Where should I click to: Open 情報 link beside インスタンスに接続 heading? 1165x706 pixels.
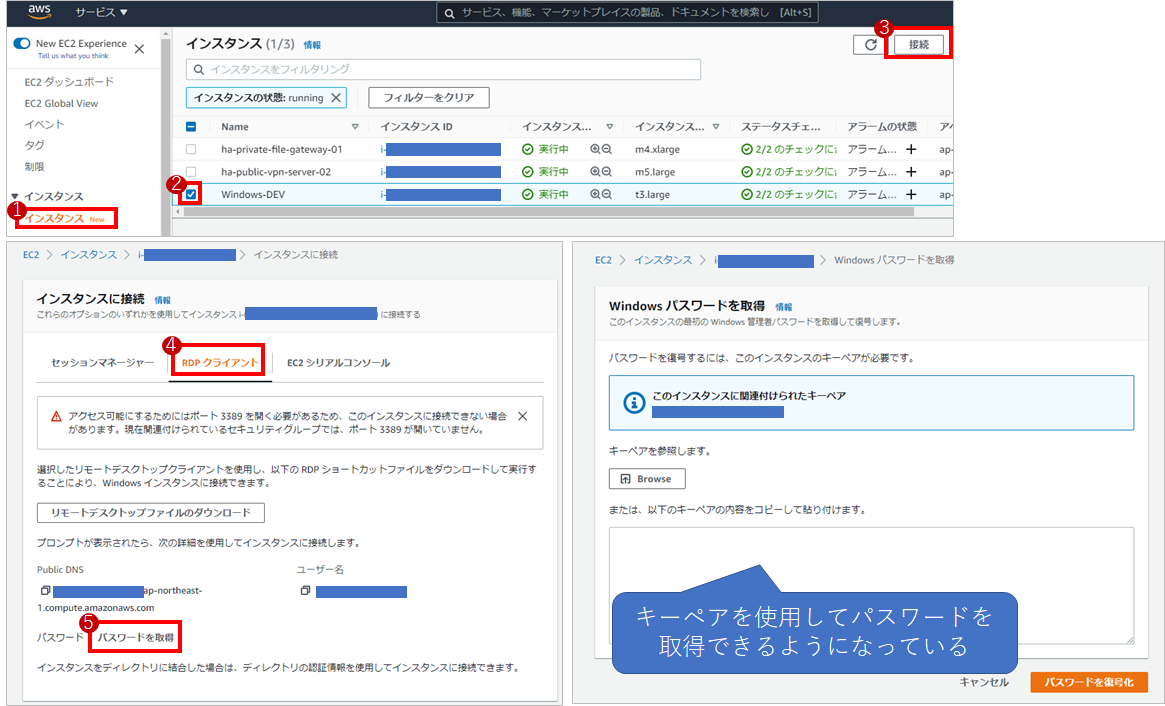click(x=163, y=300)
